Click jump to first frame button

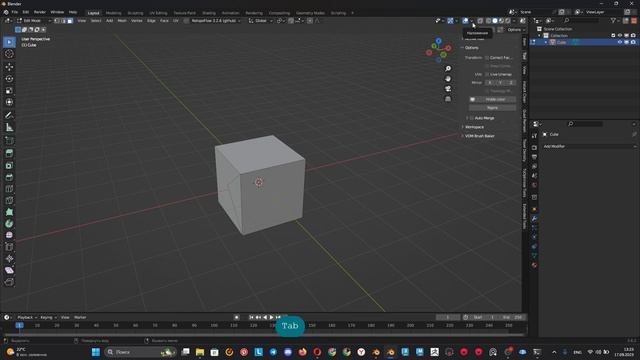tap(251, 317)
